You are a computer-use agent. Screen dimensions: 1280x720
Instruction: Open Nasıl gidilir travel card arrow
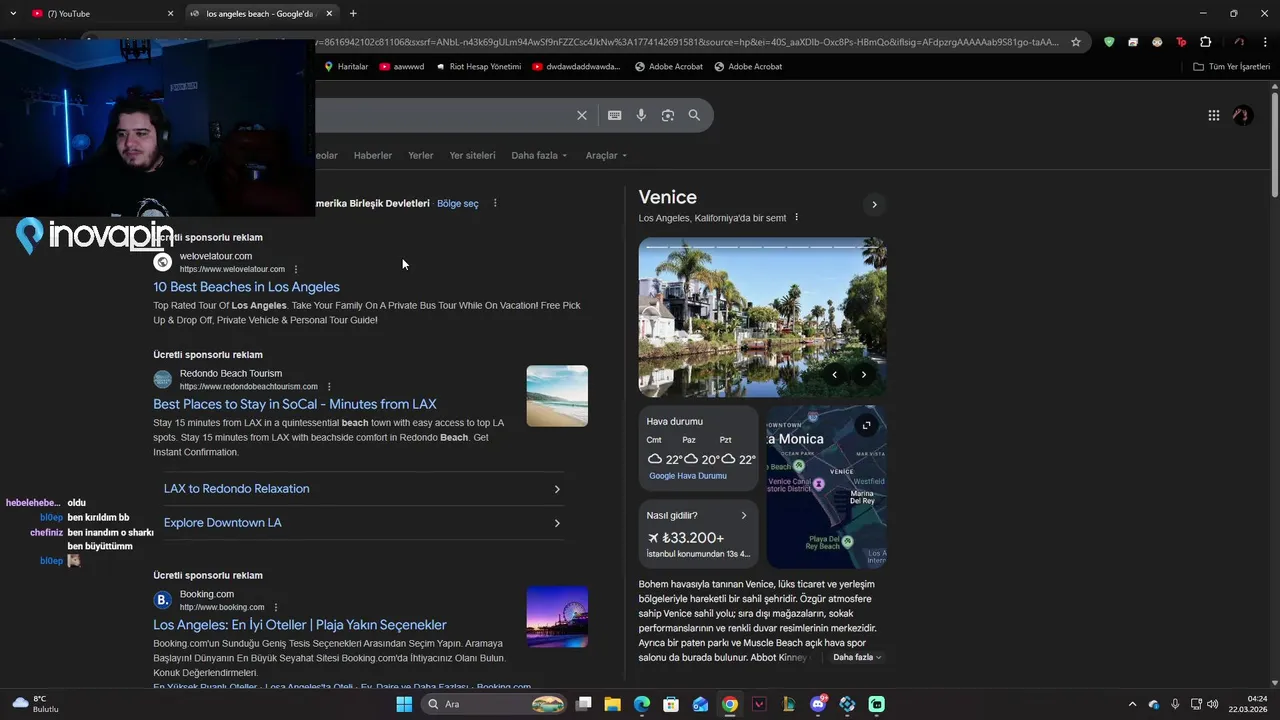[744, 516]
